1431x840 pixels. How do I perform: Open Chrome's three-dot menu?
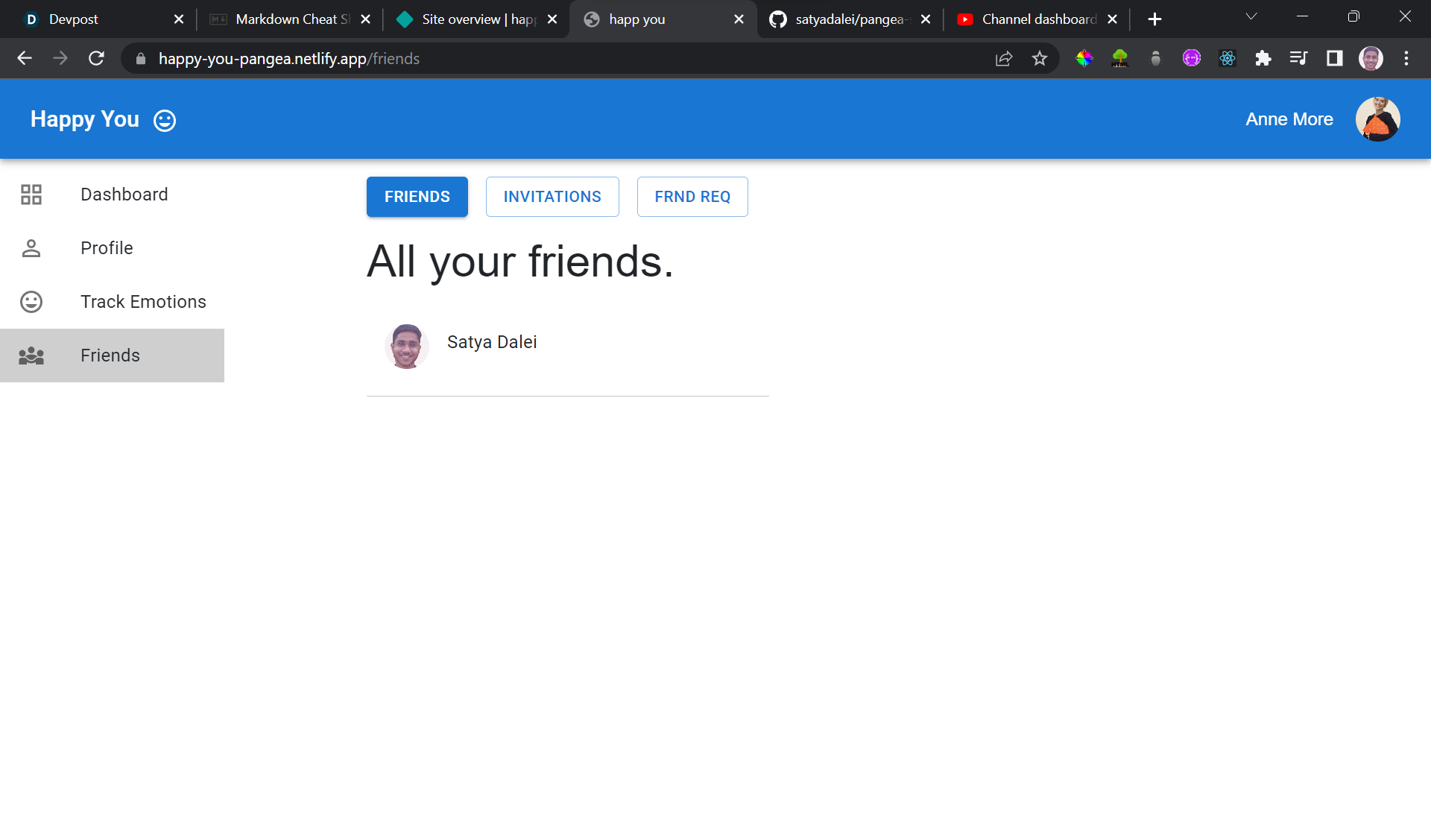(1406, 59)
